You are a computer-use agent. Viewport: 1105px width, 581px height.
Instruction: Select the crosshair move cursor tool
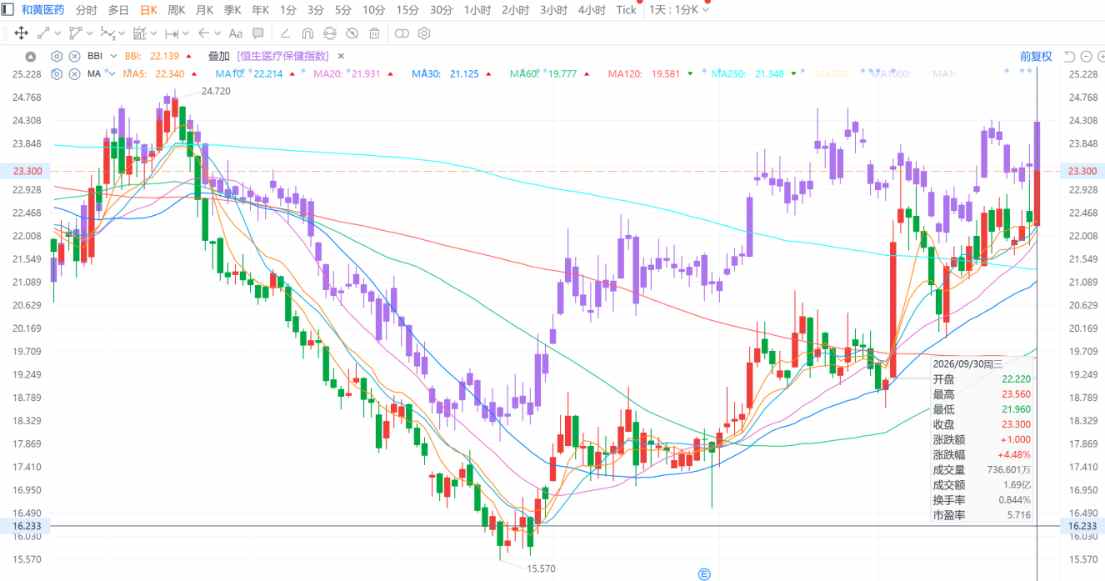point(21,33)
